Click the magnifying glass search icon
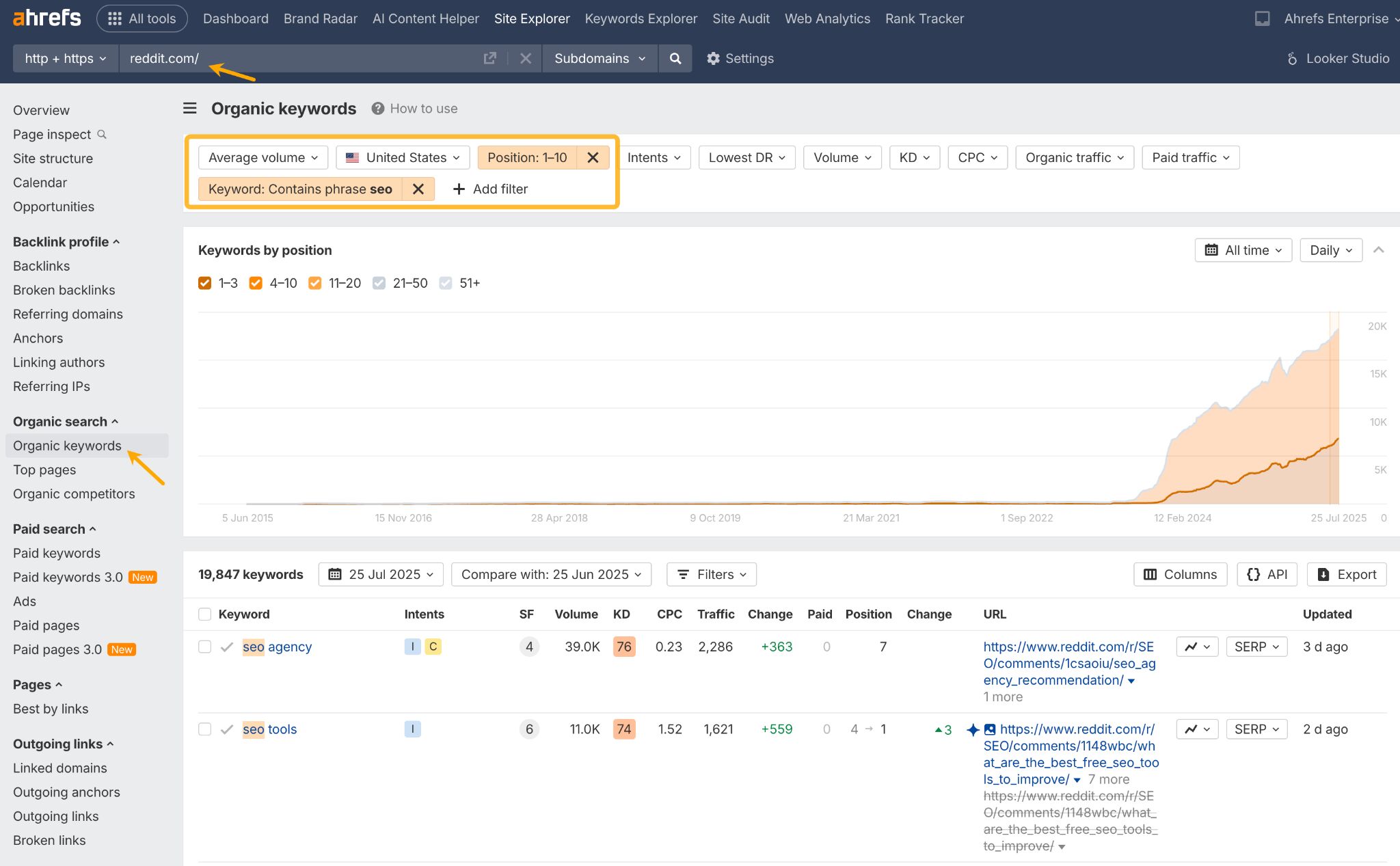This screenshot has height=866, width=1400. (675, 59)
